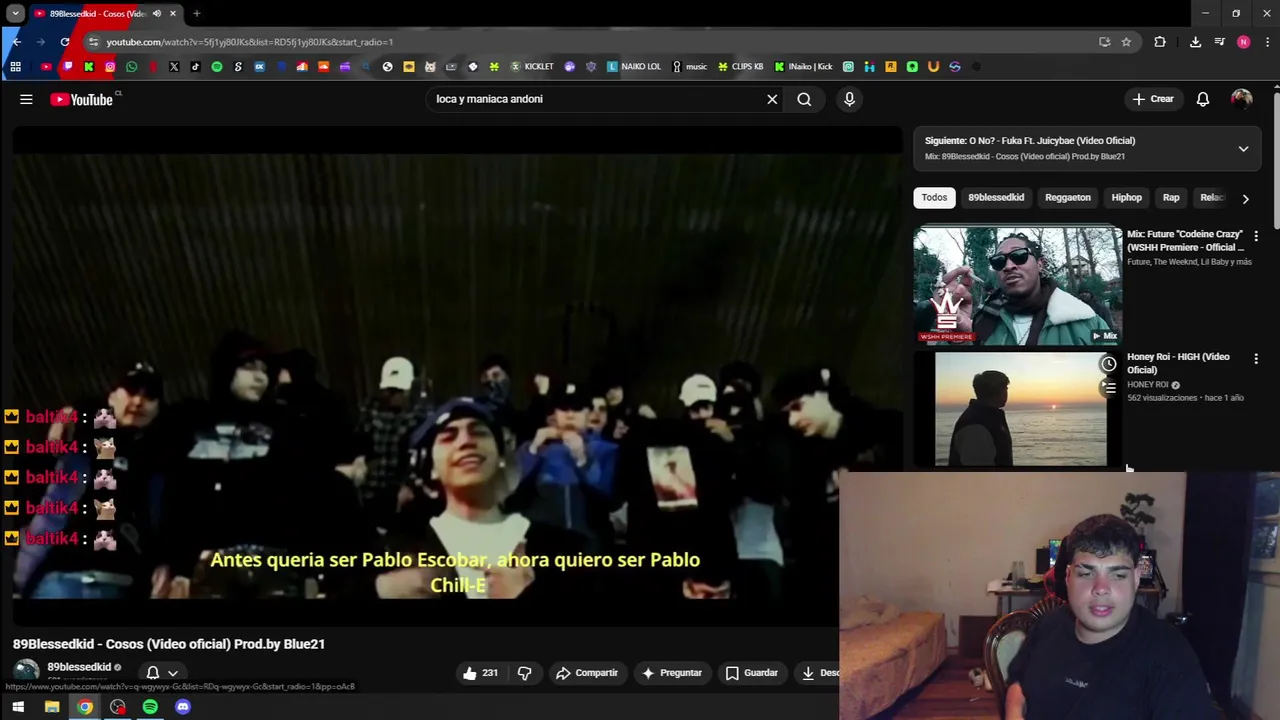Viewport: 1280px width, 720px height.
Task: Go to the YouTube home logo
Action: 81,99
